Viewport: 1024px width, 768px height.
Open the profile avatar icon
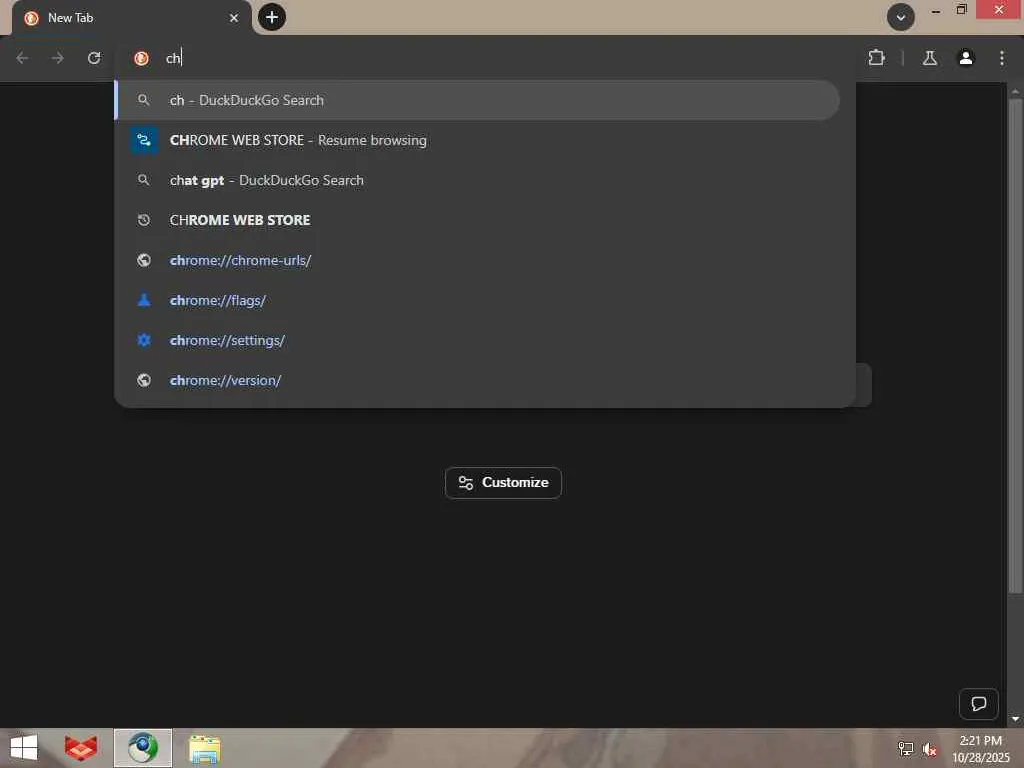(x=965, y=58)
